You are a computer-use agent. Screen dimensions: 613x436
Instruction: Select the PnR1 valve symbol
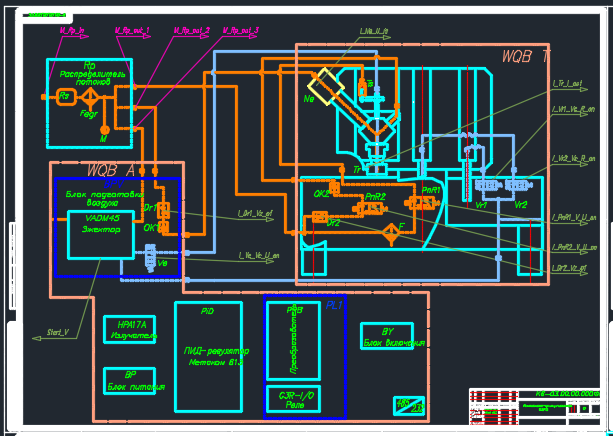point(421,203)
